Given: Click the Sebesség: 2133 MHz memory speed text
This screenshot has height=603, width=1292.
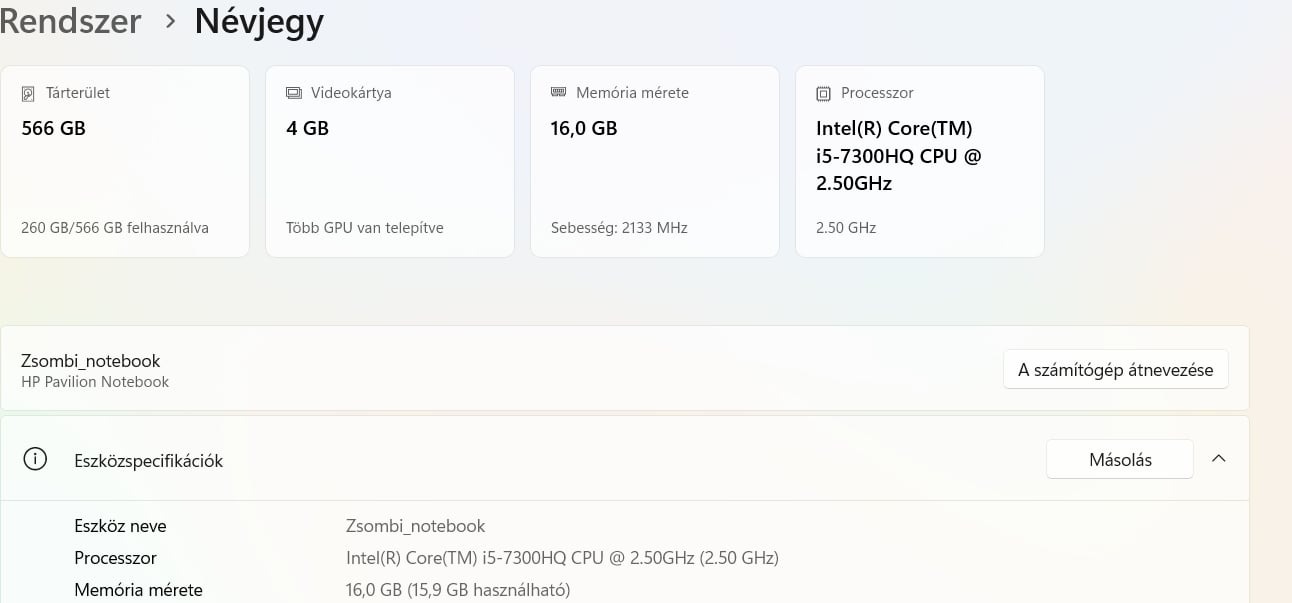Looking at the screenshot, I should click(x=619, y=228).
